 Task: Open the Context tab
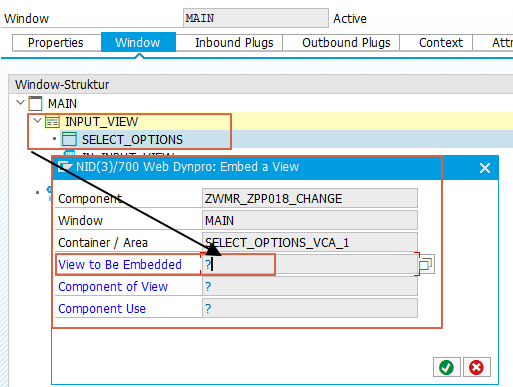441,43
